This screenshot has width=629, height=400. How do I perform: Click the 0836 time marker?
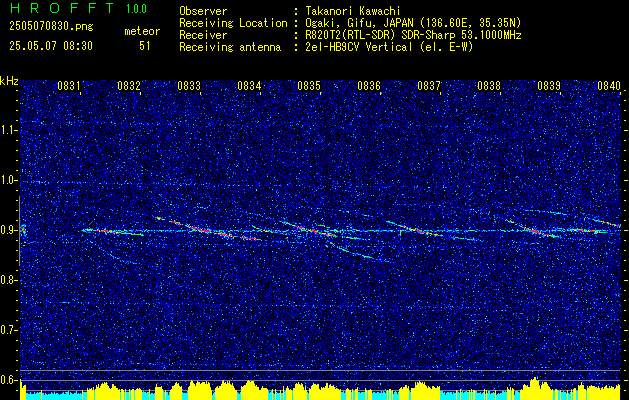(x=369, y=85)
